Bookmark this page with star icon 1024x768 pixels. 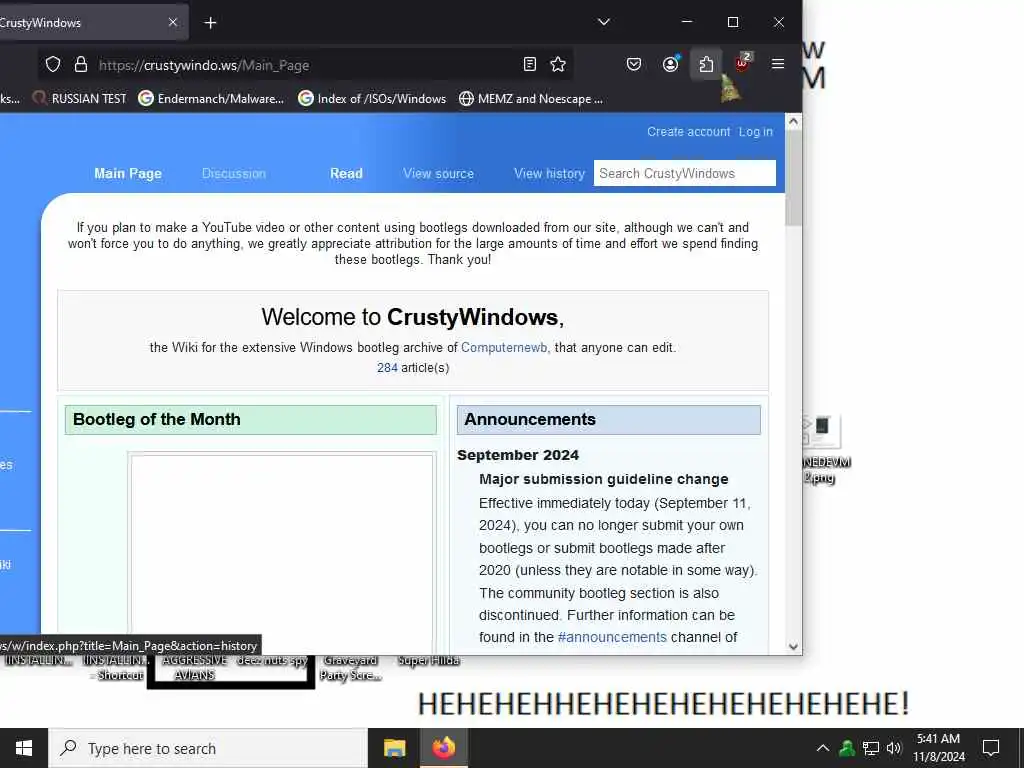[x=558, y=64]
